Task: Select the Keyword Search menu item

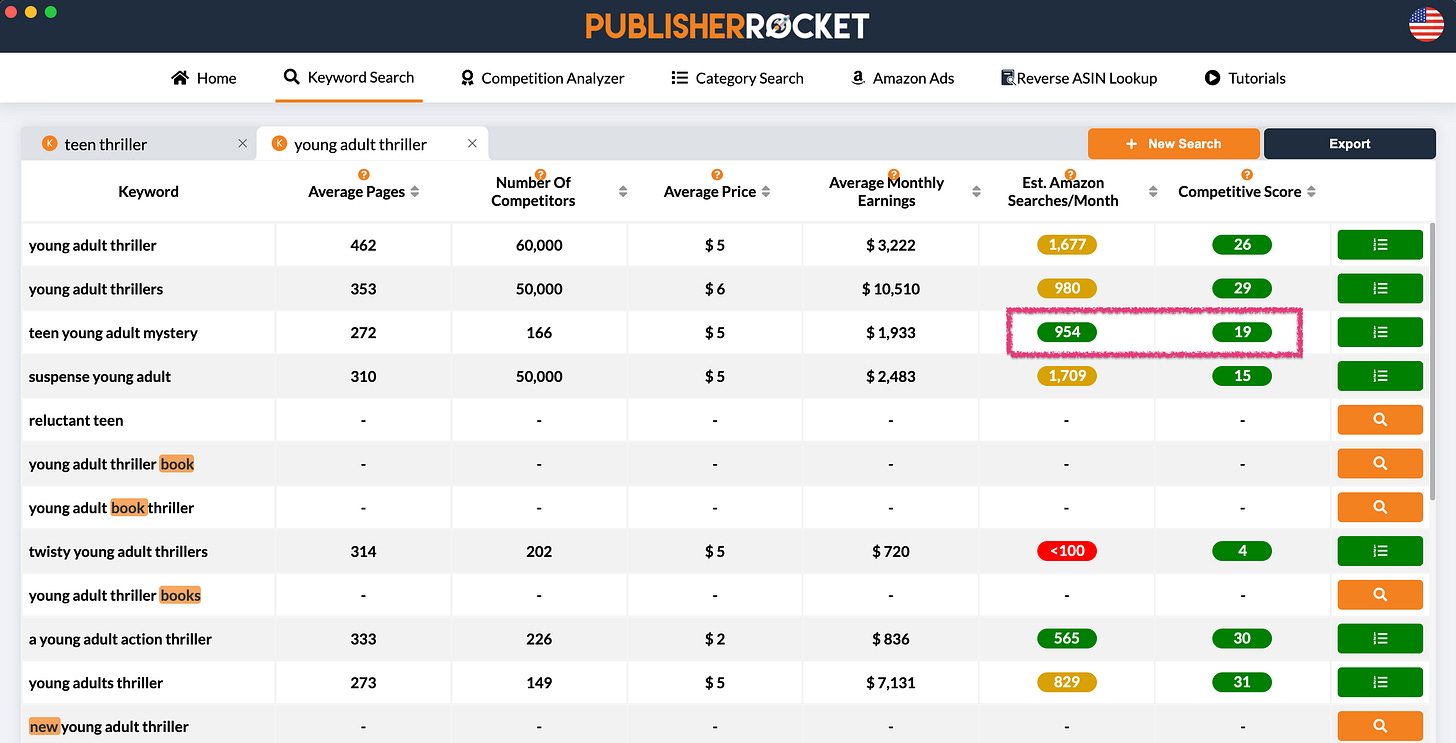Action: tap(349, 77)
